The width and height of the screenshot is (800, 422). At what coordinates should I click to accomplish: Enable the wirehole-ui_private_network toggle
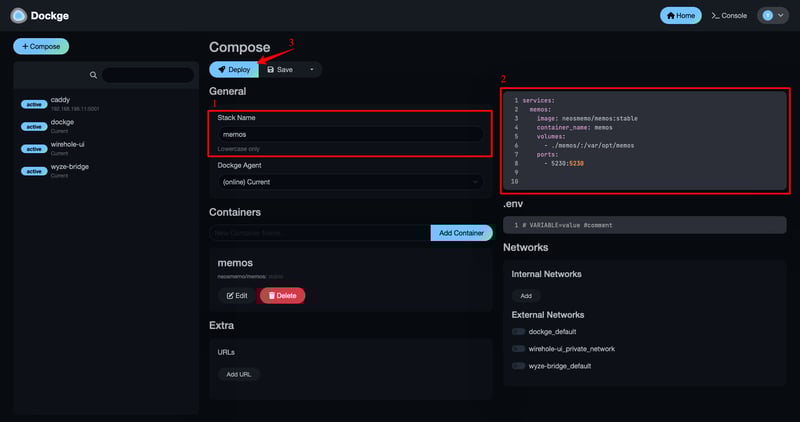(519, 349)
